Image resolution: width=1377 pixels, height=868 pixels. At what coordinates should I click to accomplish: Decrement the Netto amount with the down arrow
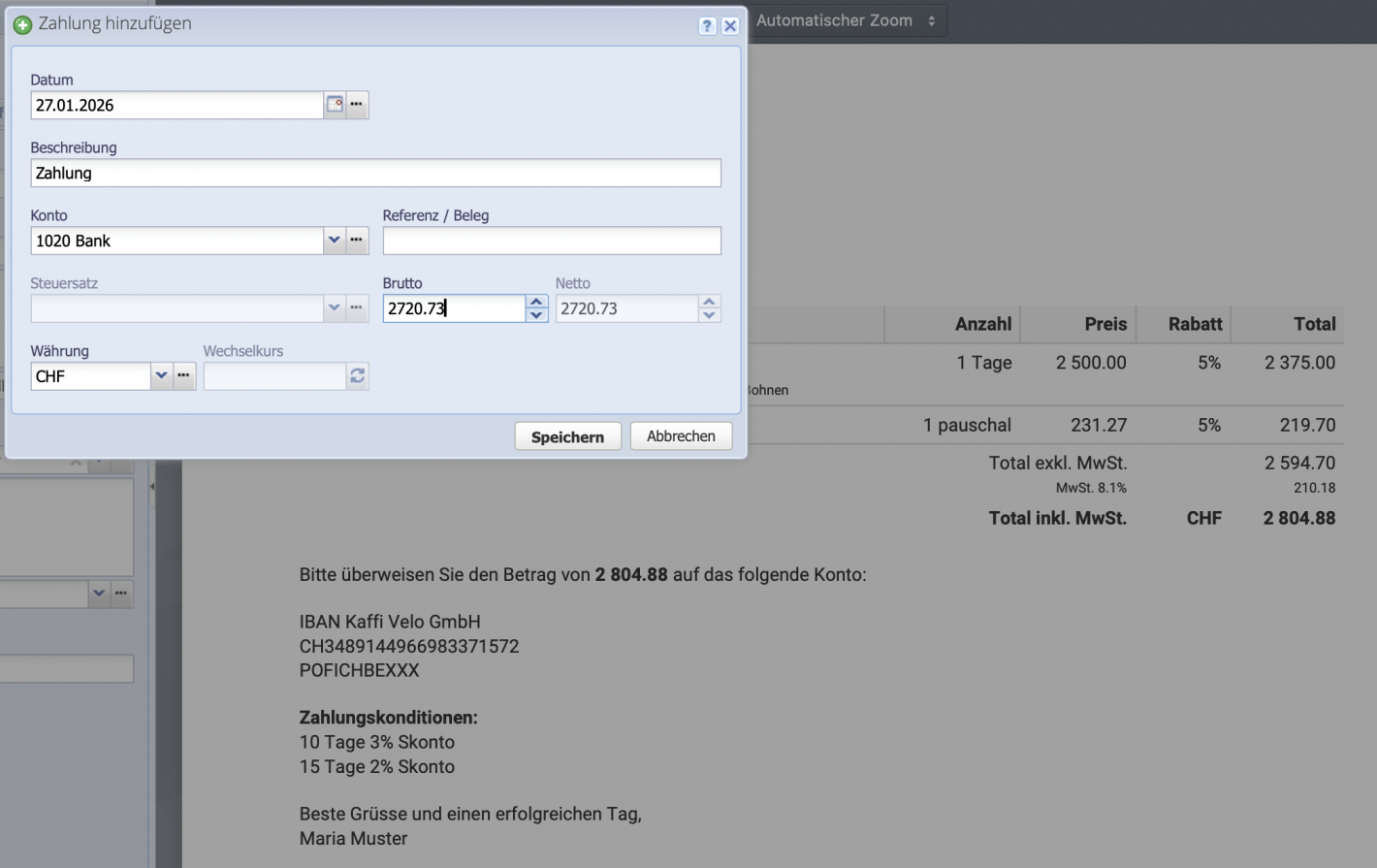[709, 313]
